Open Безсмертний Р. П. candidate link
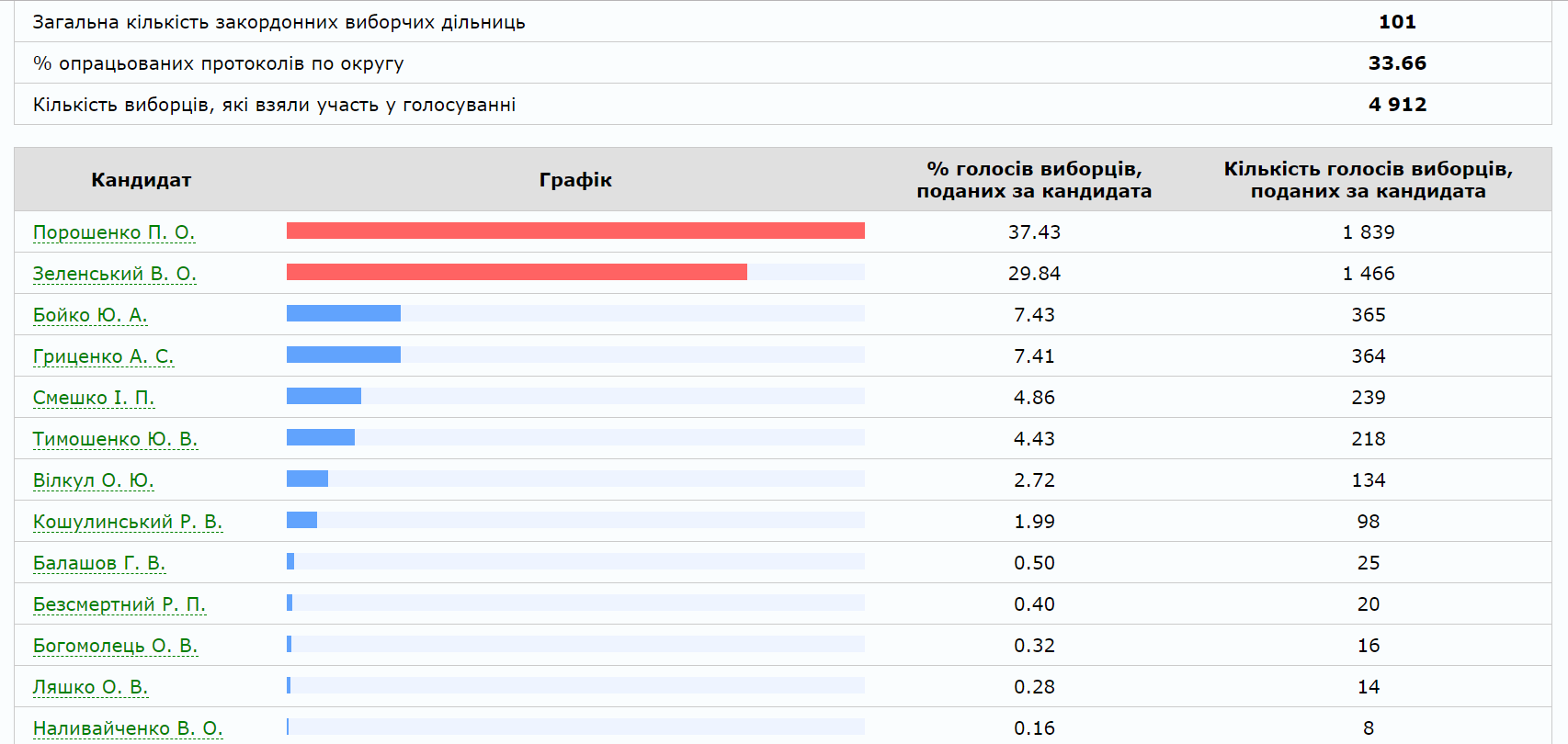The height and width of the screenshot is (744, 1568). coord(119,604)
